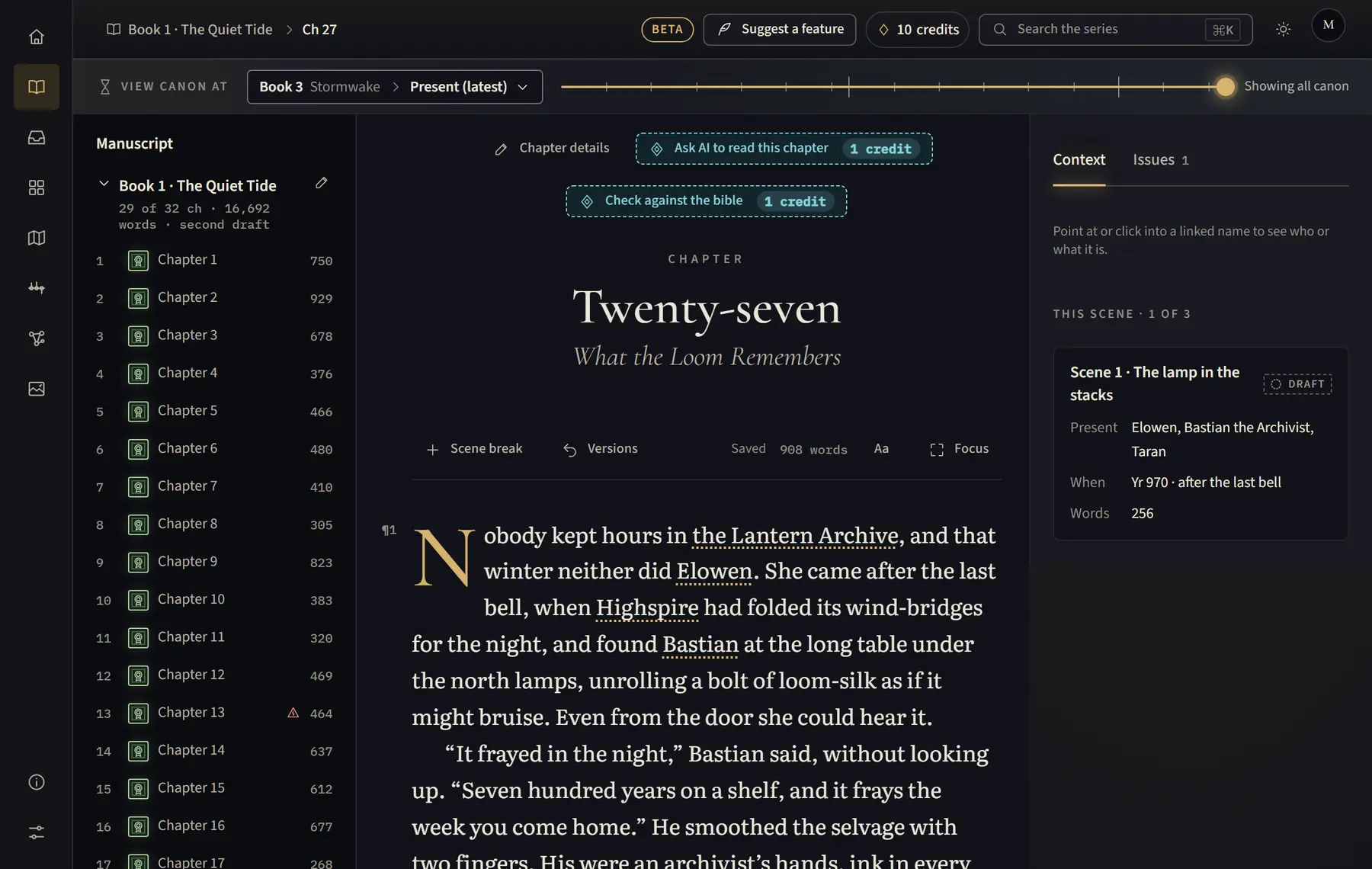Viewport: 1372px width, 869px height.
Task: Click the Scene 1 The lamp in the stacks title
Action: pyautogui.click(x=1155, y=383)
